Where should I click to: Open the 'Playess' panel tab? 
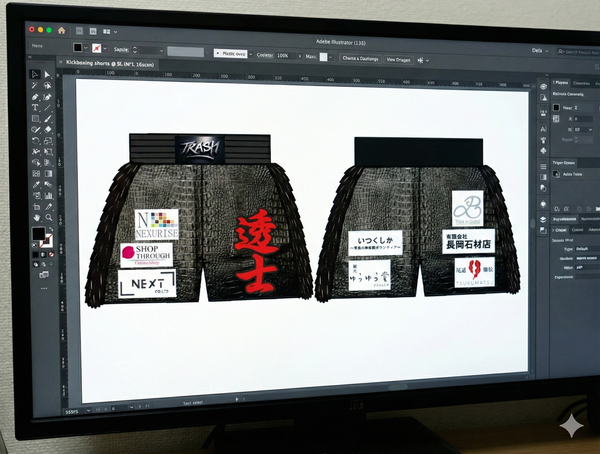(x=561, y=83)
